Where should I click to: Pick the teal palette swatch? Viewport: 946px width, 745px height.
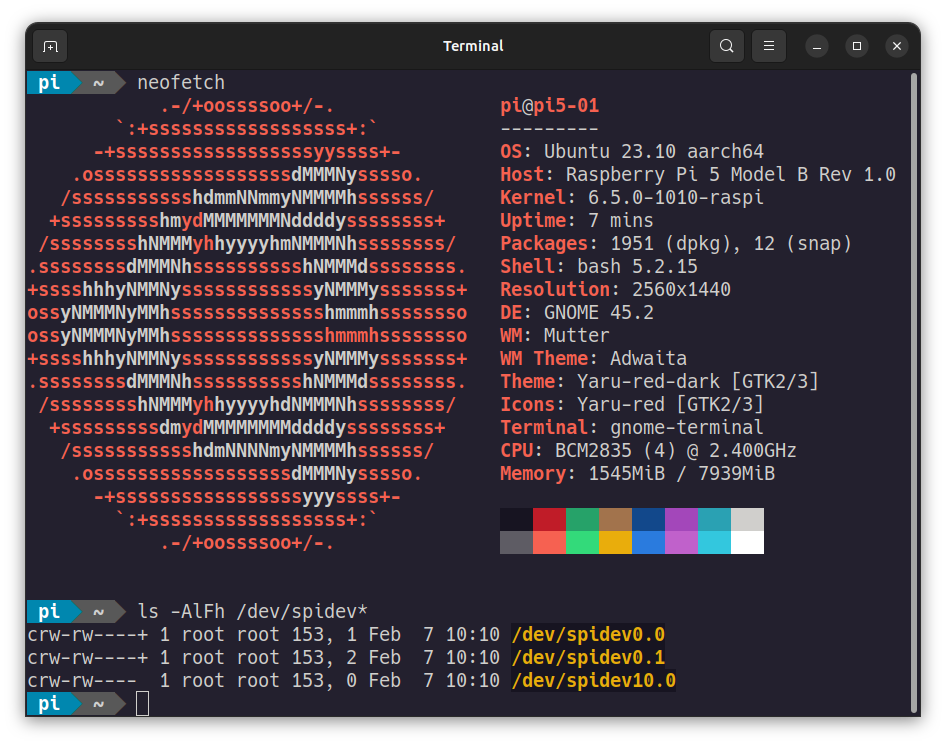pyautogui.click(x=714, y=519)
